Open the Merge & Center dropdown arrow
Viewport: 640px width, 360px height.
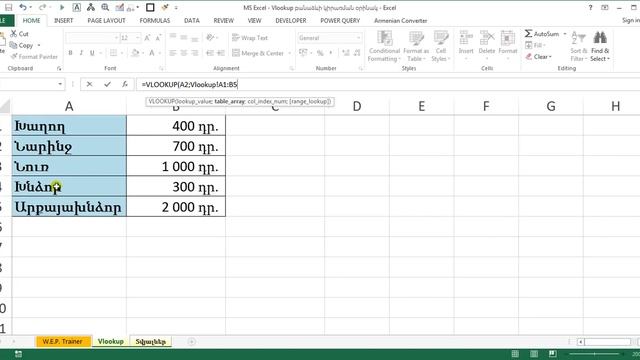click(289, 53)
